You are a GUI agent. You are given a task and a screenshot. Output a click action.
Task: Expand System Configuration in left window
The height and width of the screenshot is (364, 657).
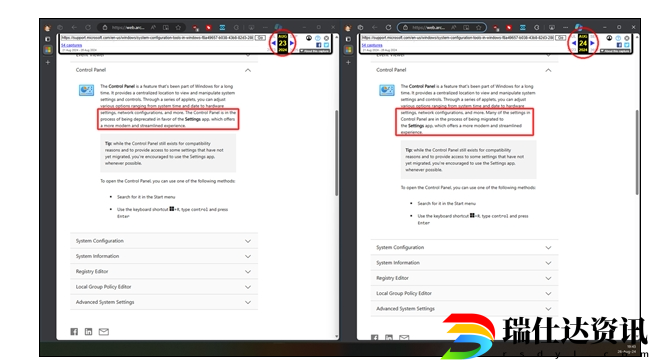click(164, 241)
